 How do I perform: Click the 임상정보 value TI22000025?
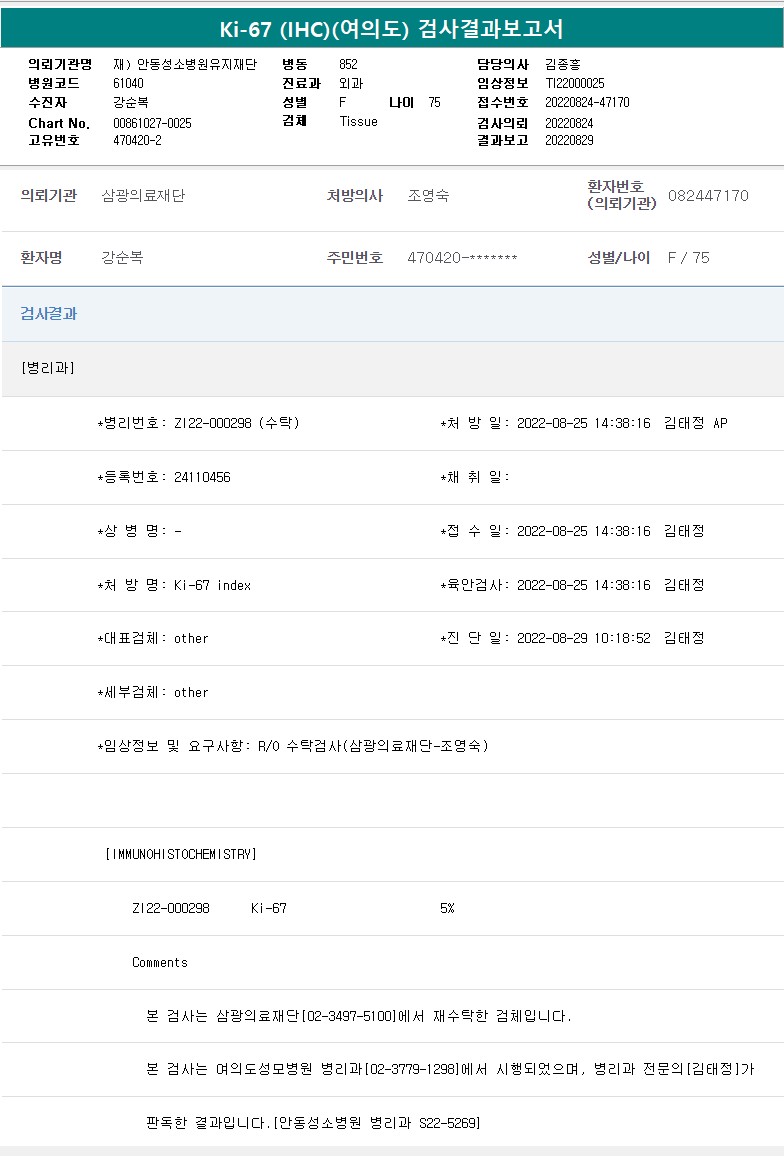(x=575, y=83)
